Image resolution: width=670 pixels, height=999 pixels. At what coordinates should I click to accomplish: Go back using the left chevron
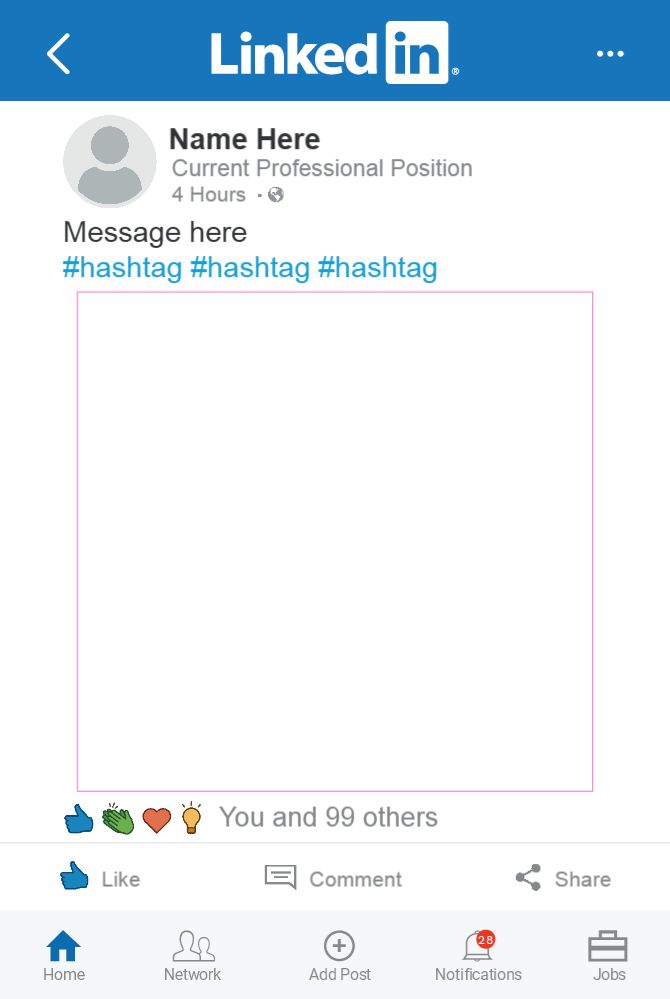click(x=59, y=53)
